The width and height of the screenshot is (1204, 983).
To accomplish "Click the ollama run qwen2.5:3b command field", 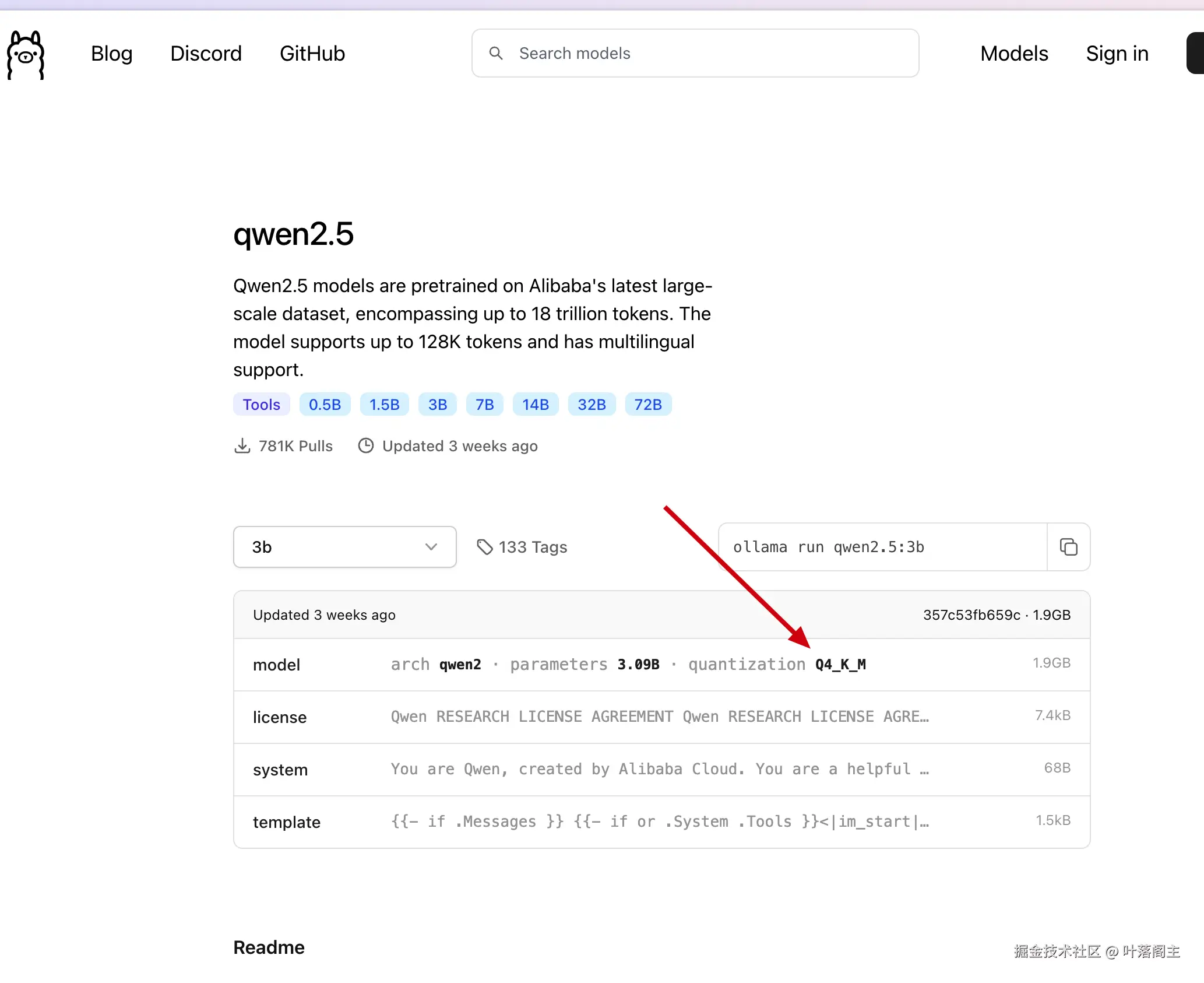I will pos(883,547).
